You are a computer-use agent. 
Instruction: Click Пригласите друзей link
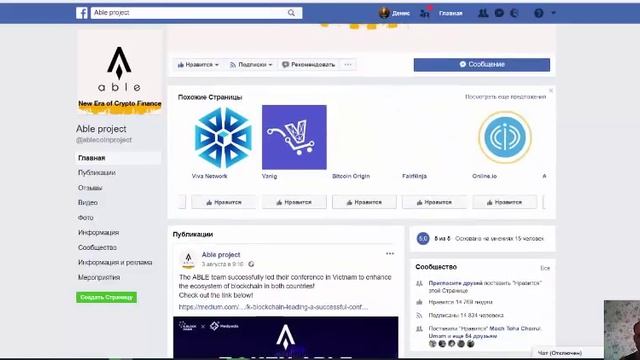coord(456,283)
